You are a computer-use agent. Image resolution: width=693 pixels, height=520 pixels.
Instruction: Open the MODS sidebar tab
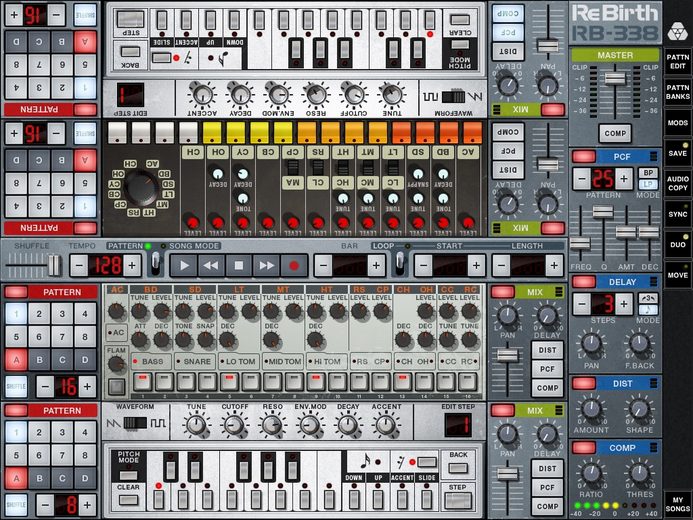point(678,123)
